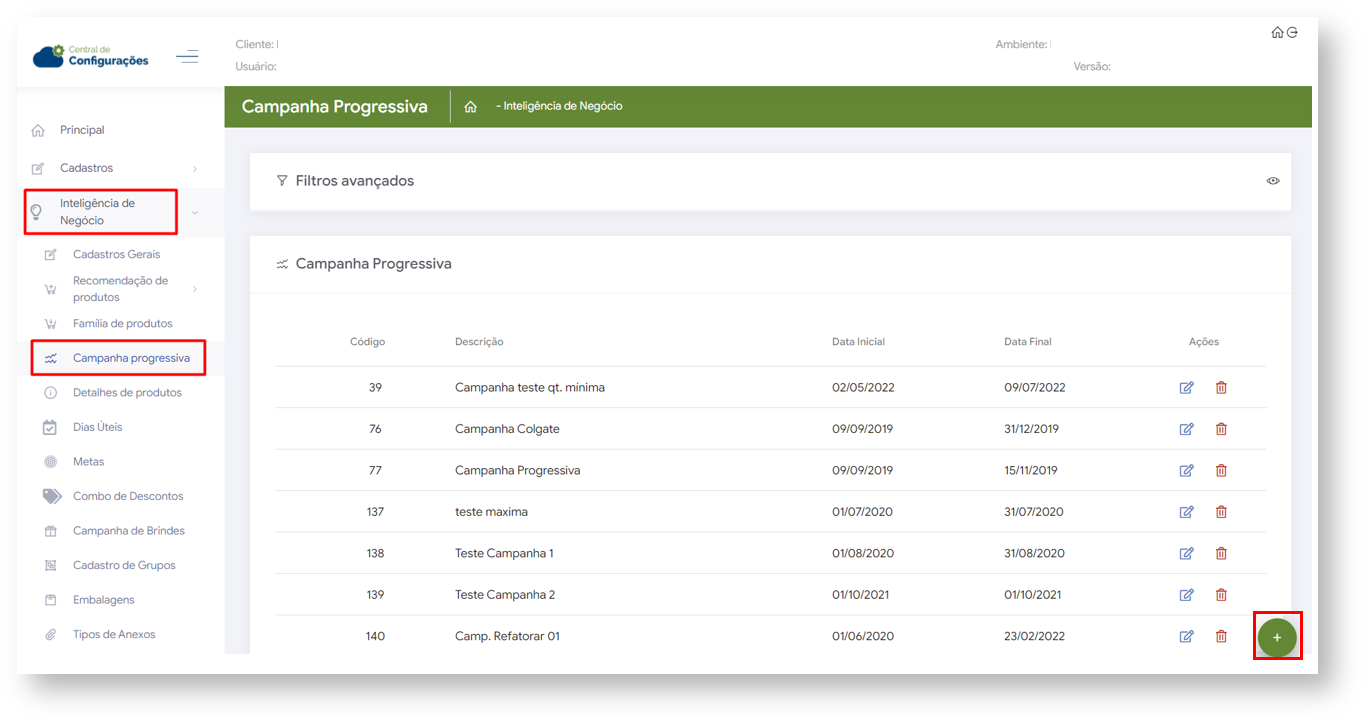Go to the Metas sidebar item
This screenshot has height=722, width=1366.
coord(88,462)
